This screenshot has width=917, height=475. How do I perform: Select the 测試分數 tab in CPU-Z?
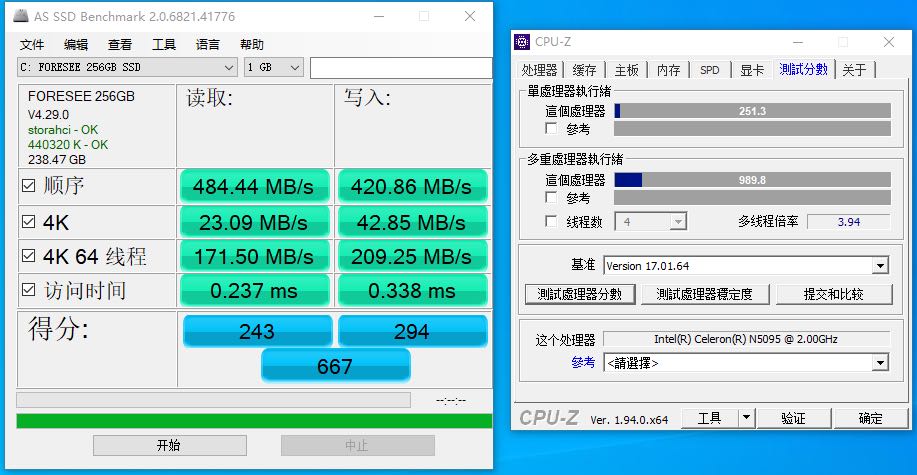coord(804,70)
